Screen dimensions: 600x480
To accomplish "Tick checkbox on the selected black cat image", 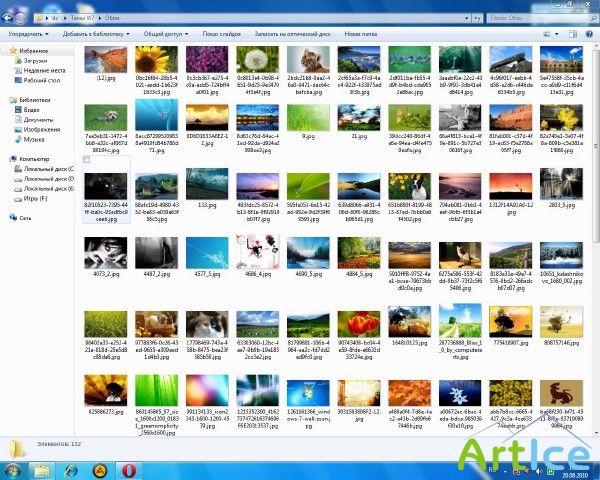I will tap(88, 159).
